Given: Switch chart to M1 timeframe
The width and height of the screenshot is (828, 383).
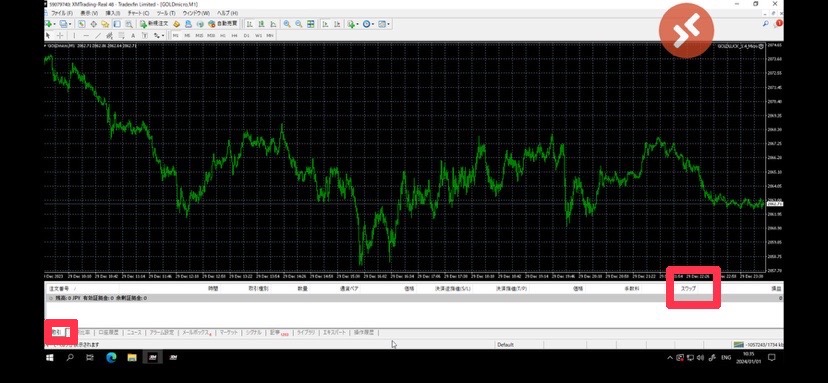Looking at the screenshot, I should point(175,35).
